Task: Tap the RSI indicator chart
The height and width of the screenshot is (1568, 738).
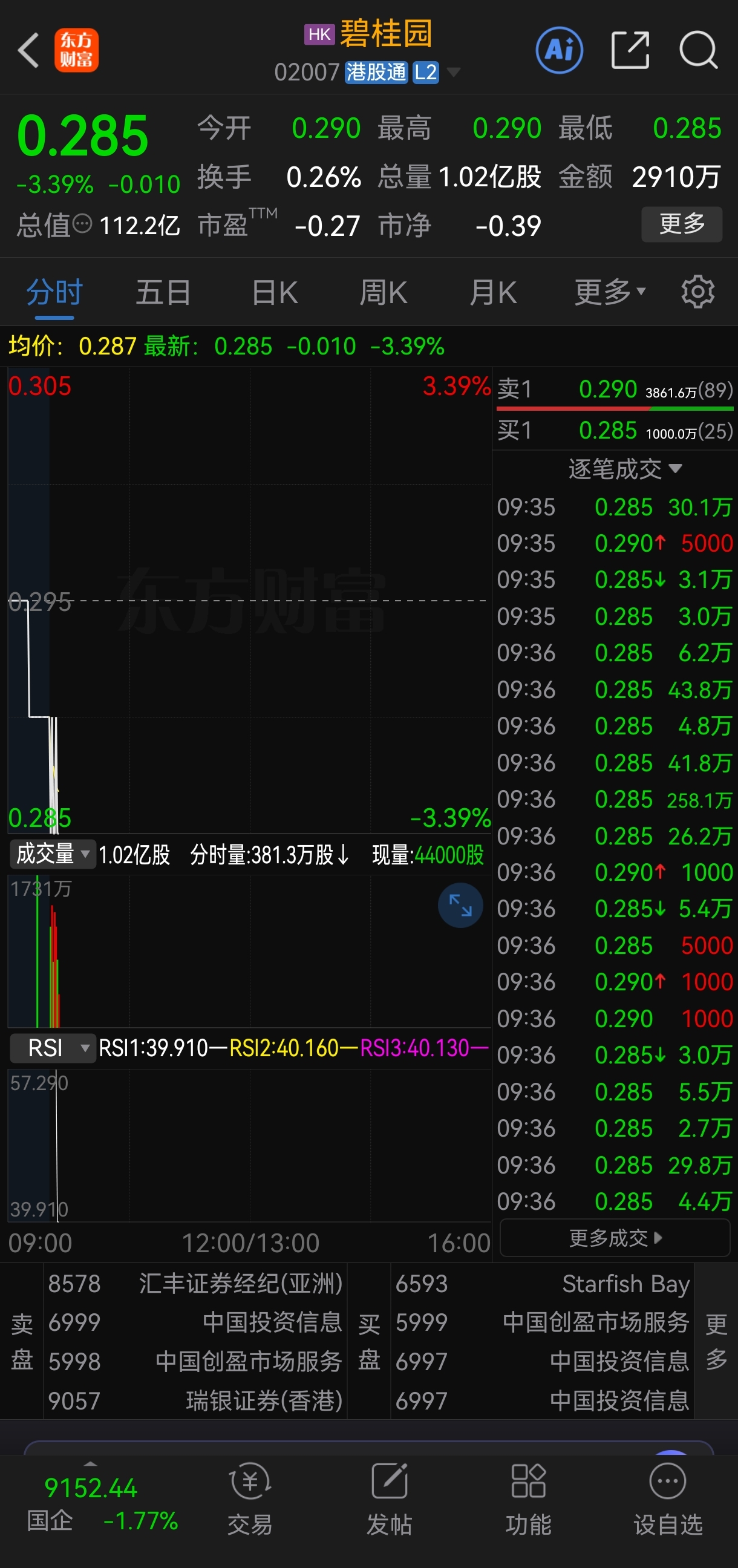Action: pos(249,1145)
